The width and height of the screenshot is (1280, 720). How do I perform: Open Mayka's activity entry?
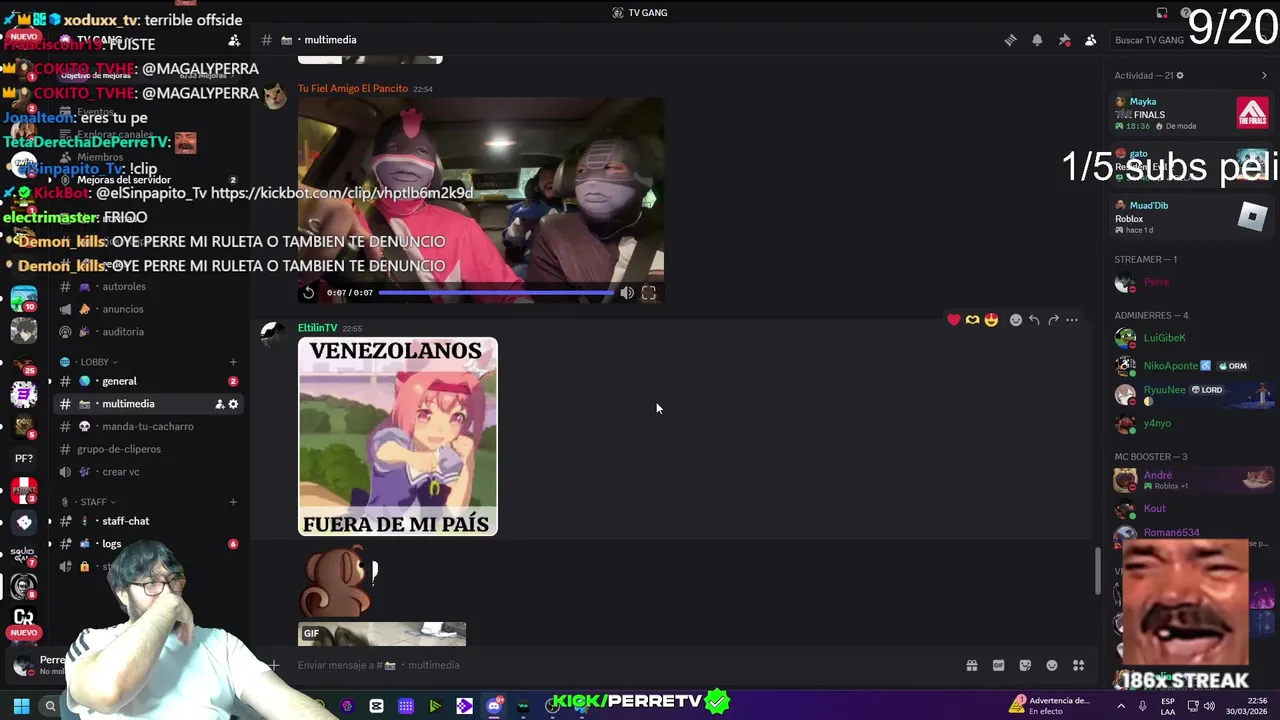pyautogui.click(x=1191, y=113)
